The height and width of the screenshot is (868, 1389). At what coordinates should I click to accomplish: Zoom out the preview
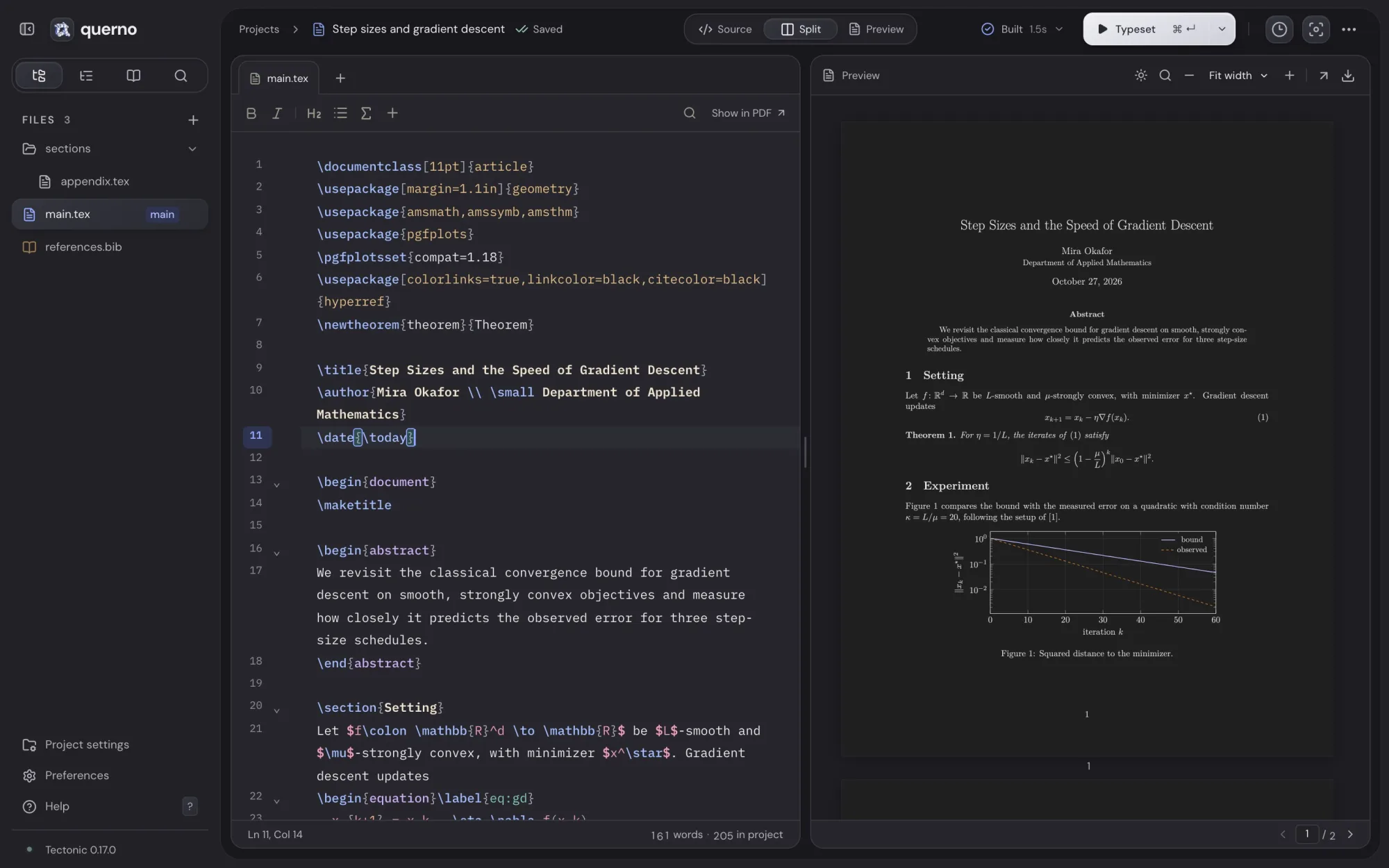(1189, 76)
